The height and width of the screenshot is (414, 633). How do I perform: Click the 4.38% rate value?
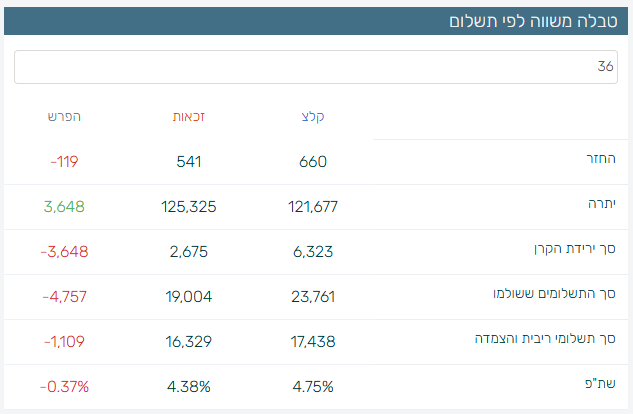[189, 386]
